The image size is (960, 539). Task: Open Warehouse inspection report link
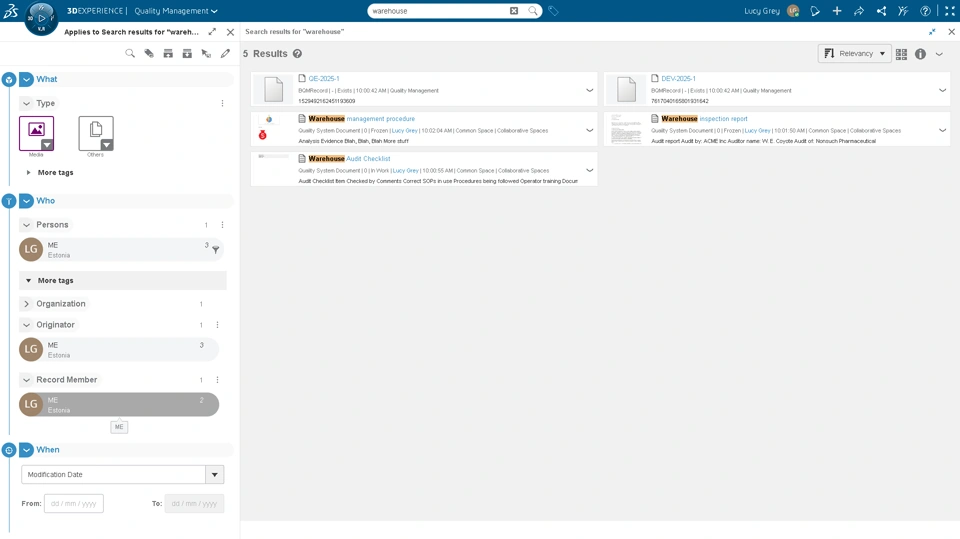[704, 119]
